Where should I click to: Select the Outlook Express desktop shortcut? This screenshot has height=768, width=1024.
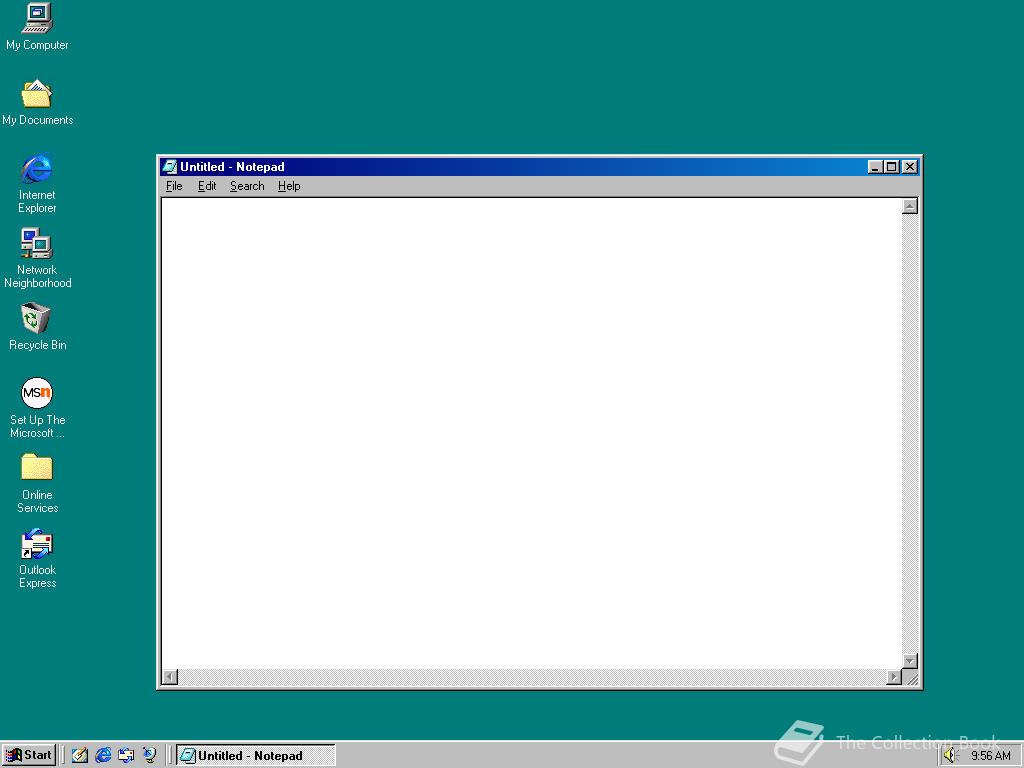(x=37, y=558)
